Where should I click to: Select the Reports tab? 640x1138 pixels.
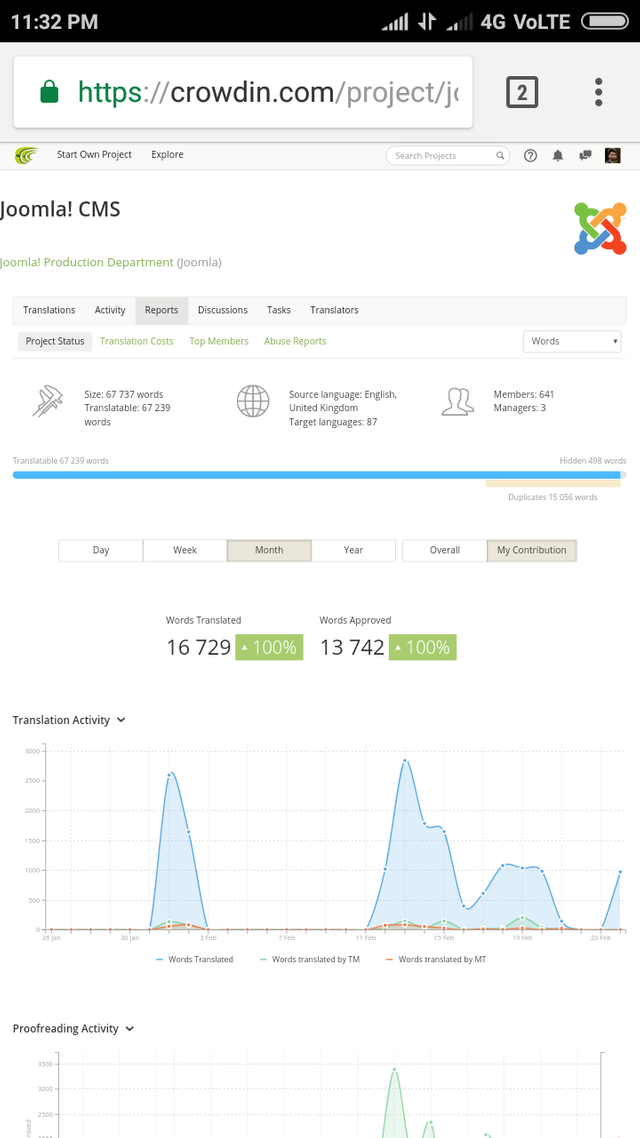[x=161, y=310]
